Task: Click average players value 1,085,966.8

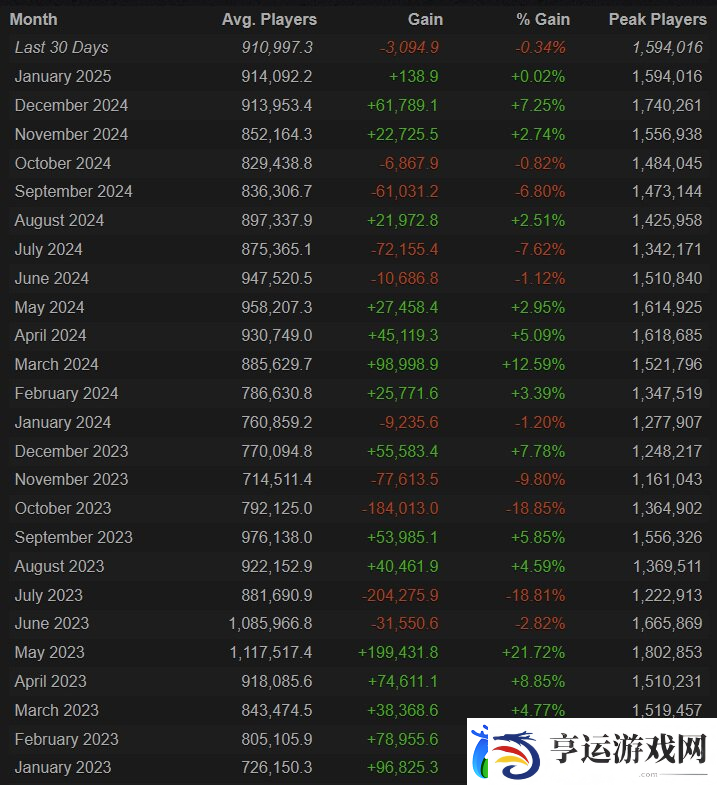Action: (271, 624)
